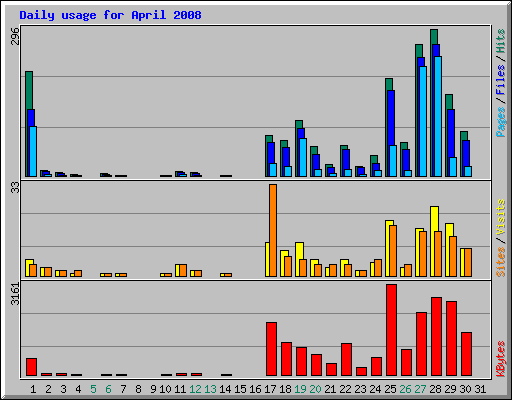
Task: Click day 25 on the x-axis
Action: tap(390, 389)
